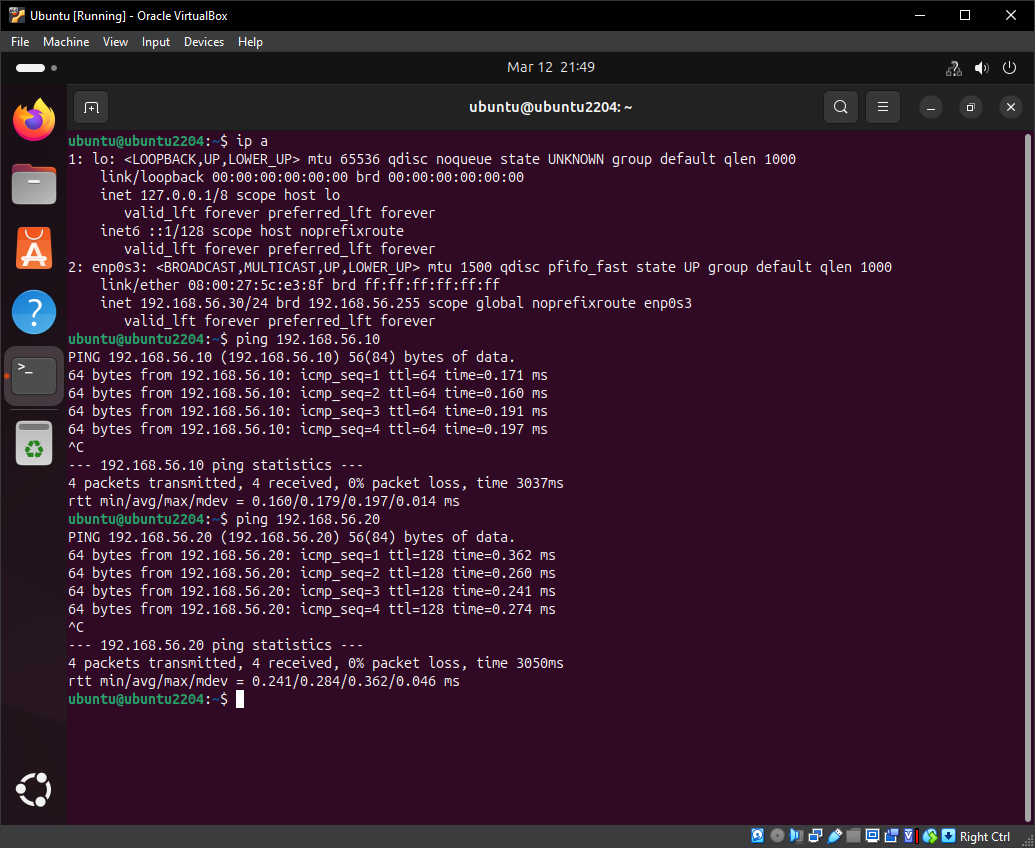This screenshot has width=1035, height=848.
Task: Open the terminal hamburger menu
Action: [x=882, y=106]
